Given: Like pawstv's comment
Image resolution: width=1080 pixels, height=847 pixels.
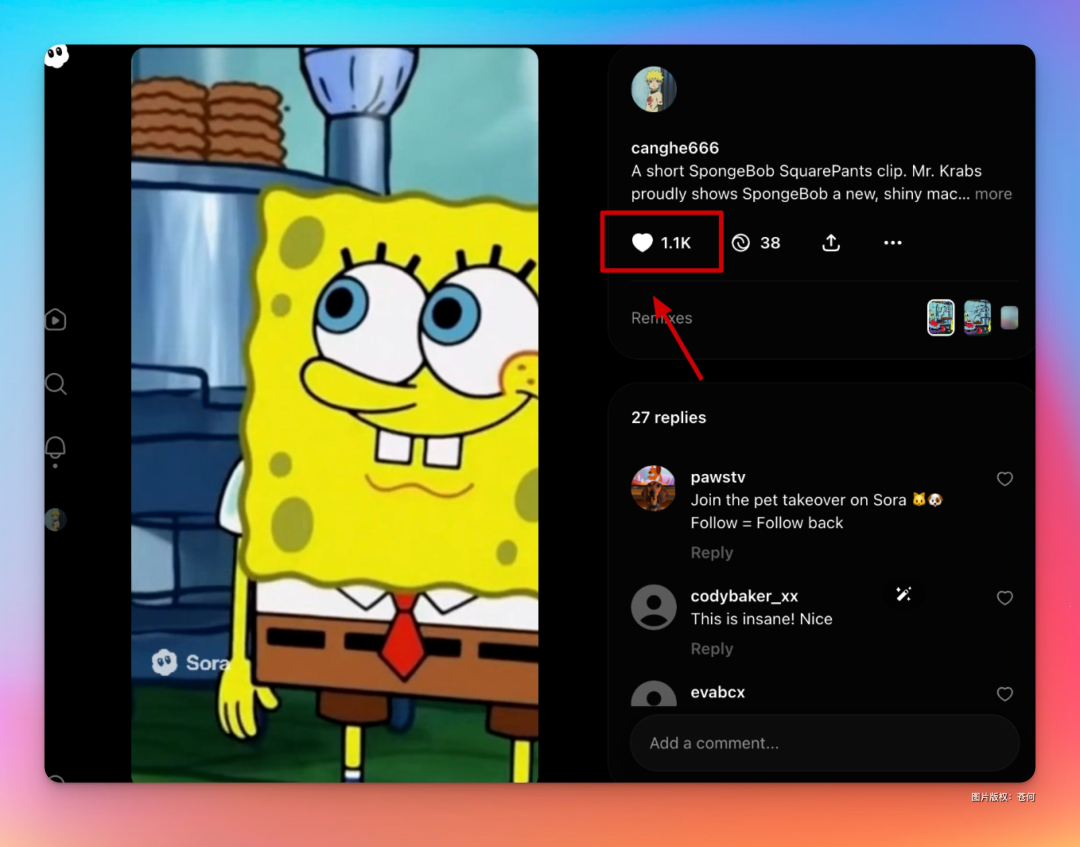Looking at the screenshot, I should click(1005, 479).
